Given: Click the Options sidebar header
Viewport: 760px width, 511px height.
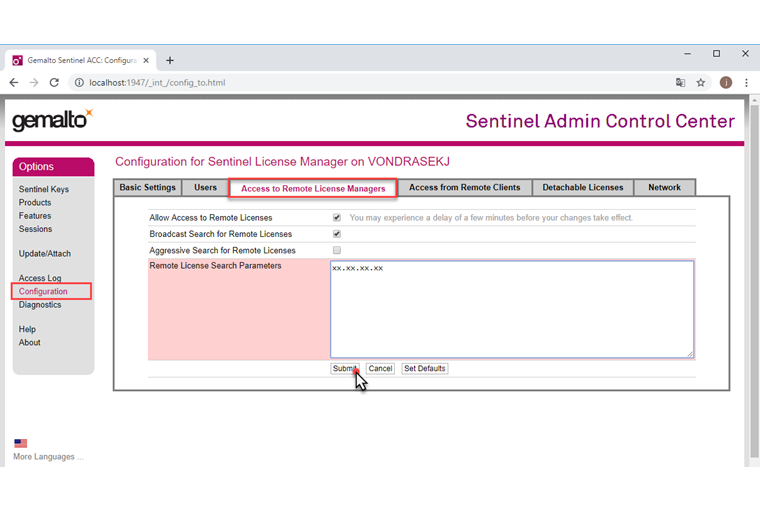Looking at the screenshot, I should click(53, 167).
